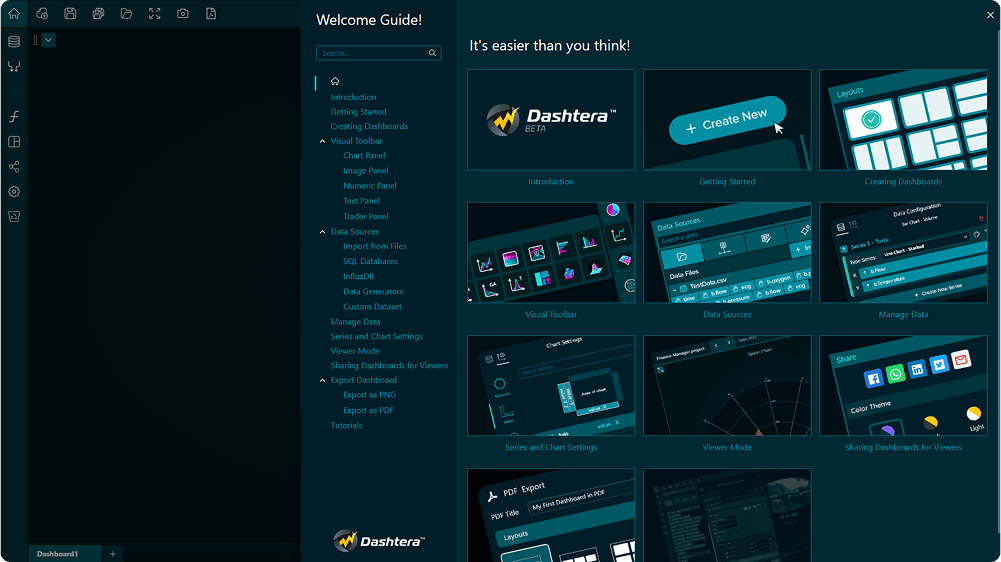Click Visual Toolbar caption under thumbnail
1001x562 pixels.
tap(551, 314)
